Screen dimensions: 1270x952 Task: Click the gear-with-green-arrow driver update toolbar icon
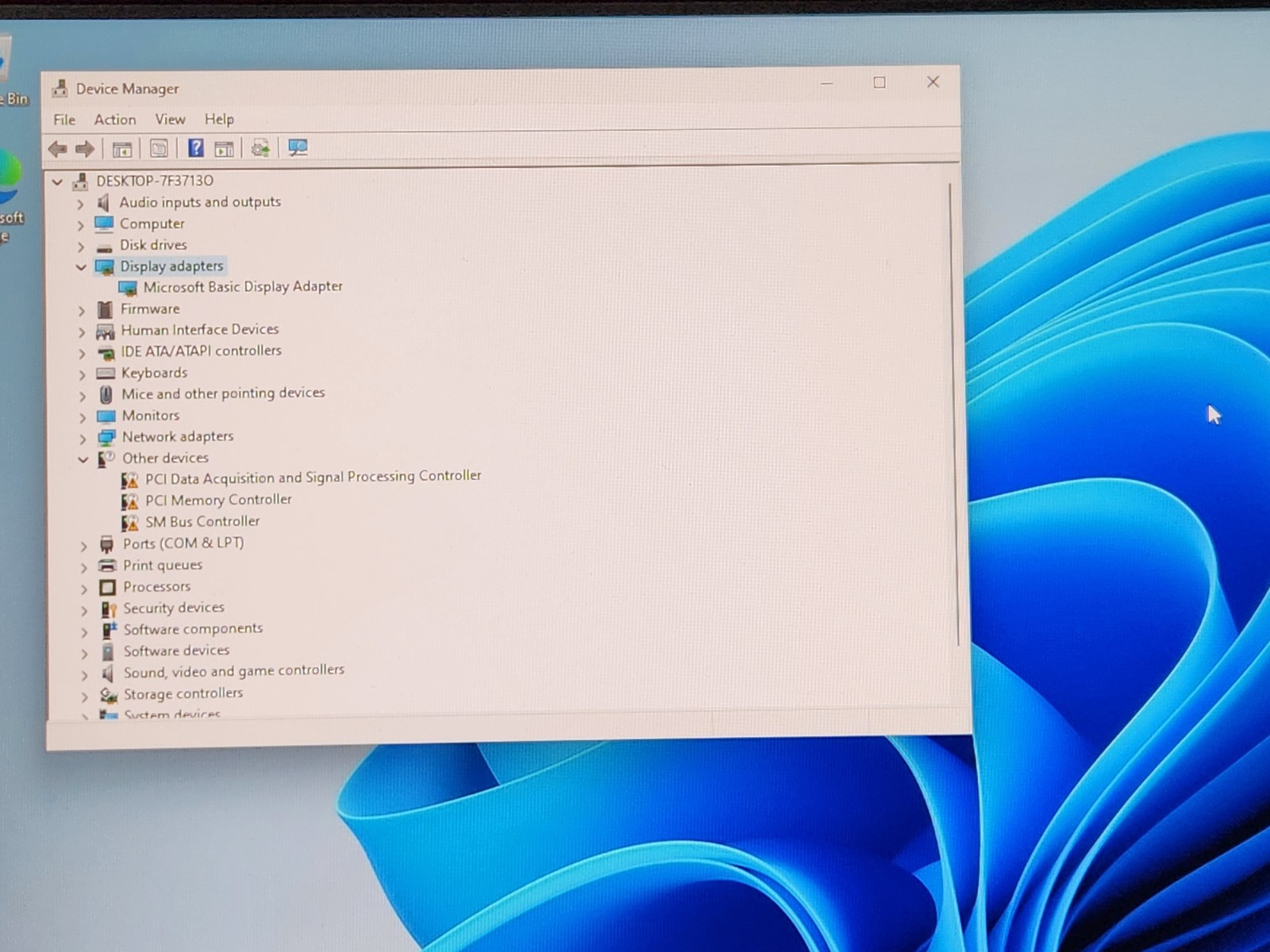pos(260,148)
